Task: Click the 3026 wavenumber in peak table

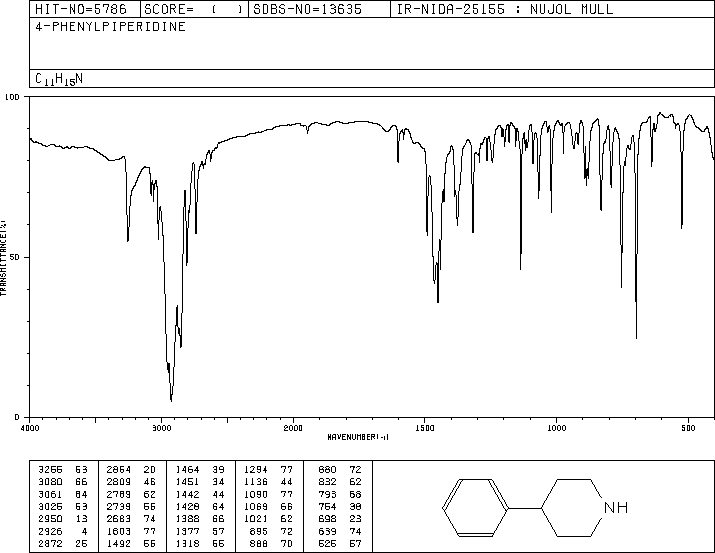Action: 50,506
